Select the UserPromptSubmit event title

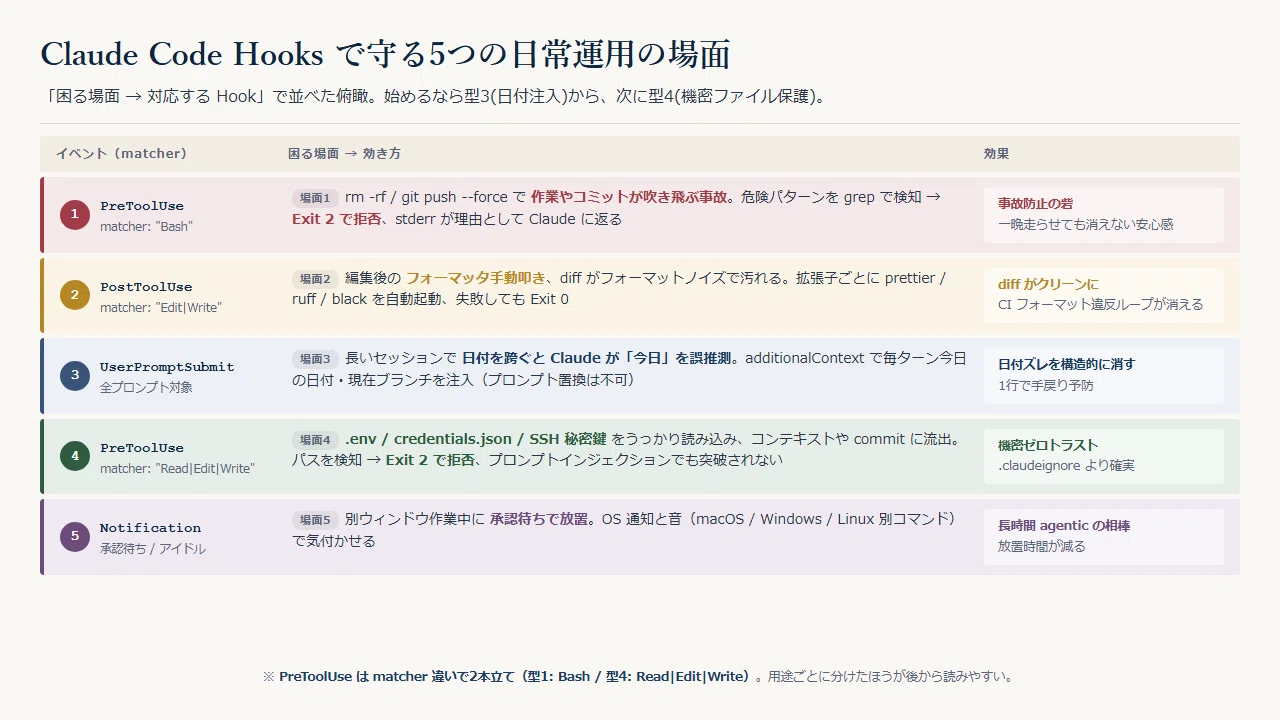click(167, 367)
